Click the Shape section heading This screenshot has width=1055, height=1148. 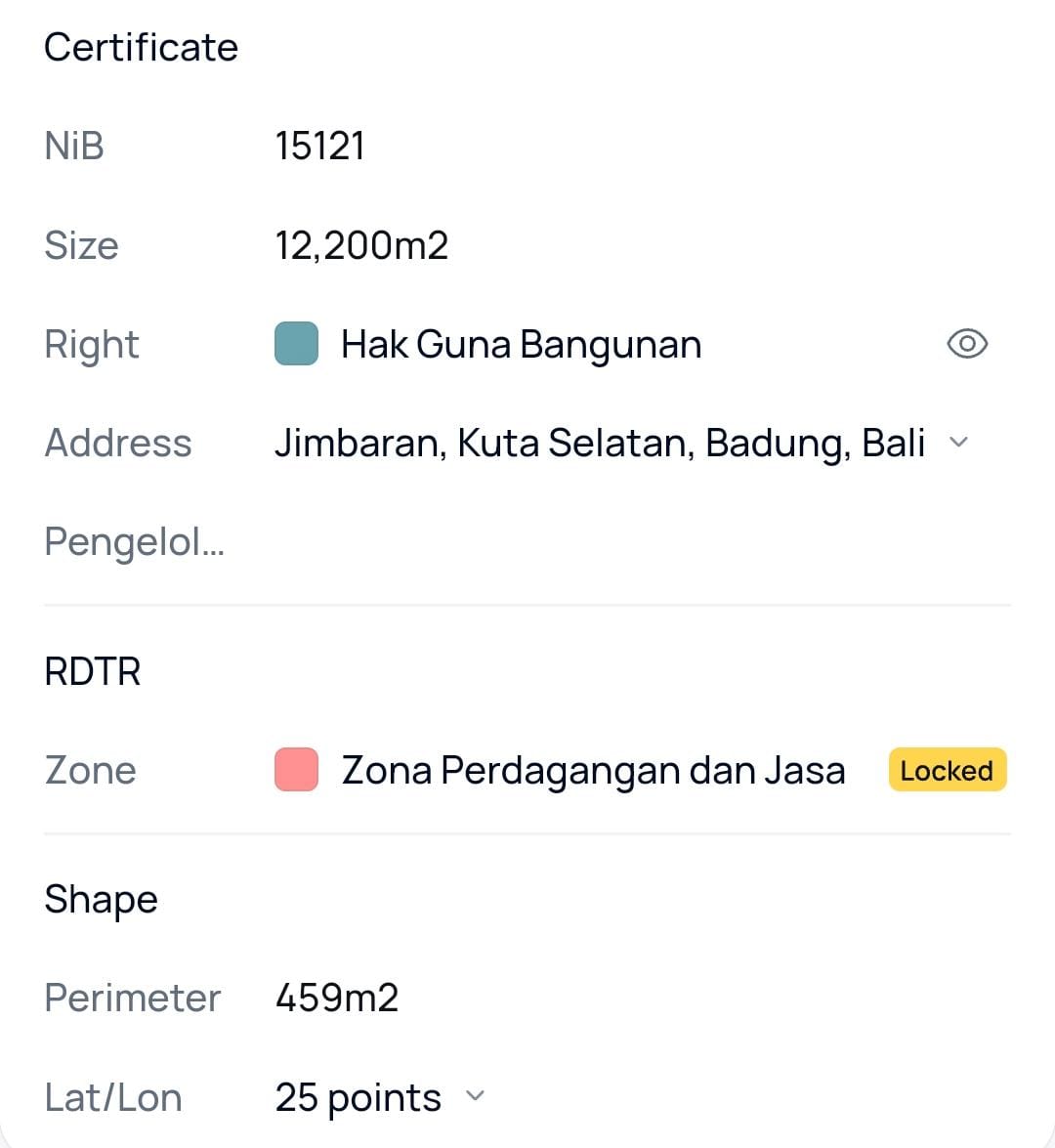point(101,899)
